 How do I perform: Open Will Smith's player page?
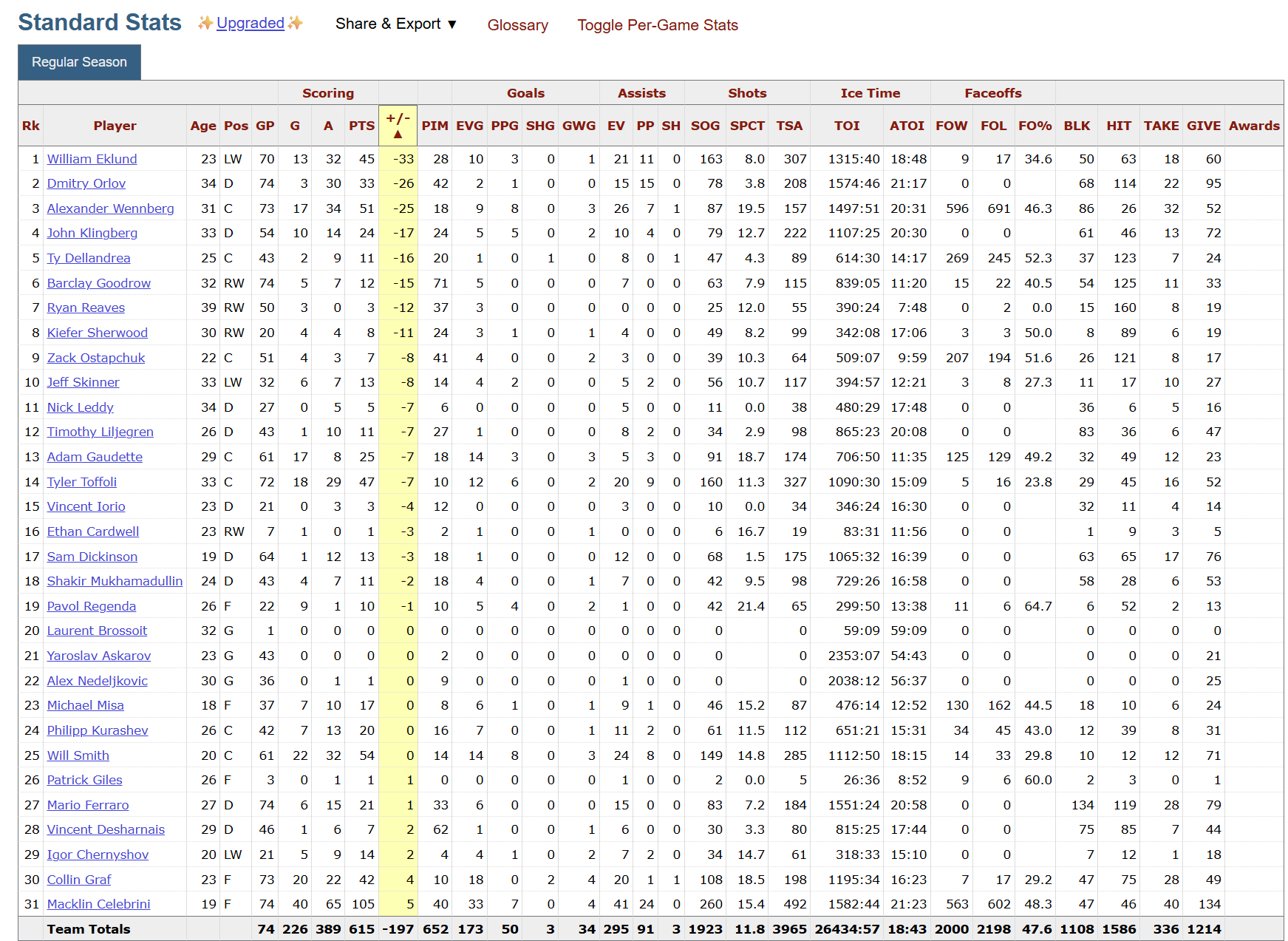click(78, 755)
